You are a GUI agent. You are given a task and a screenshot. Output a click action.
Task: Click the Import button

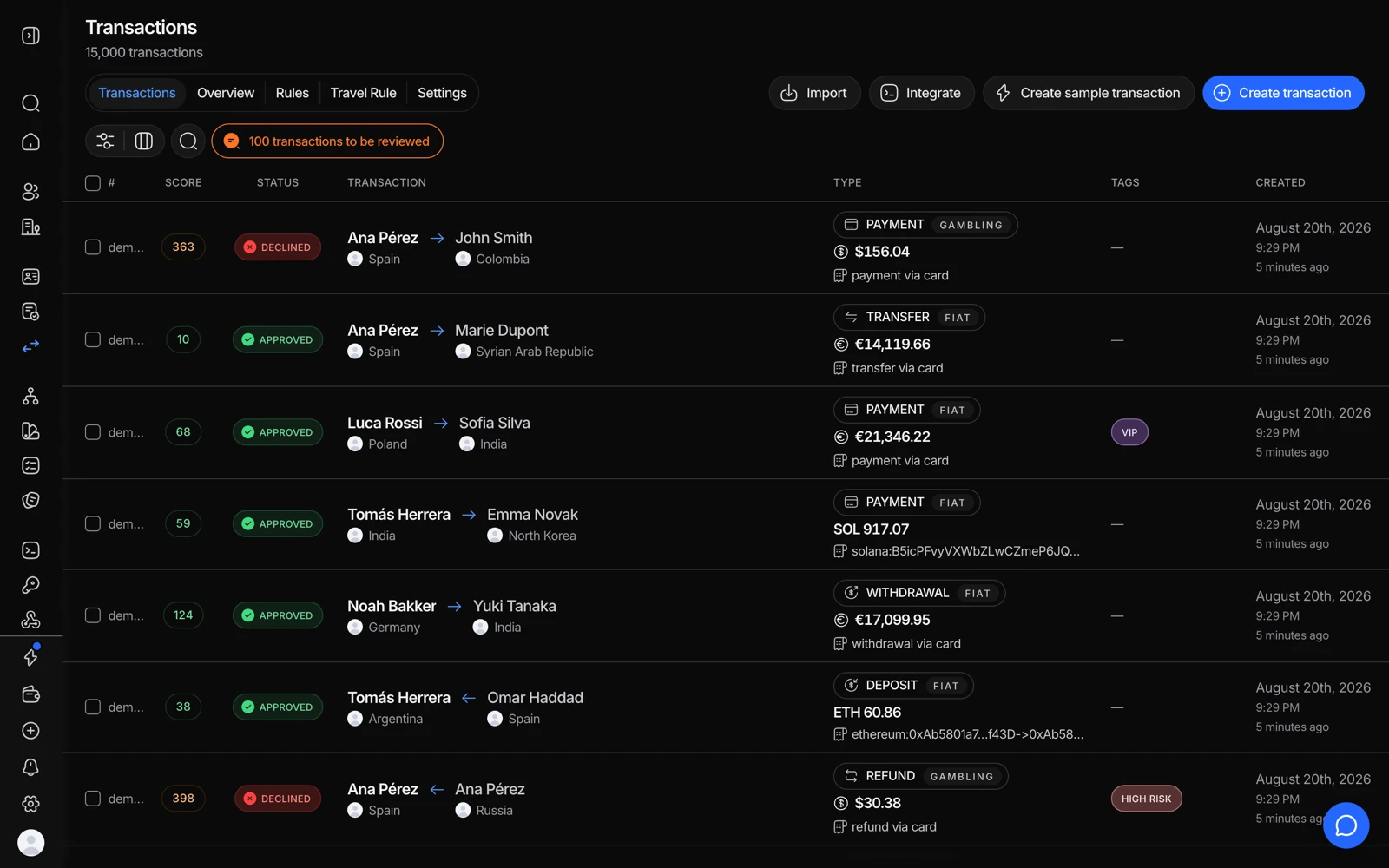[x=814, y=93]
